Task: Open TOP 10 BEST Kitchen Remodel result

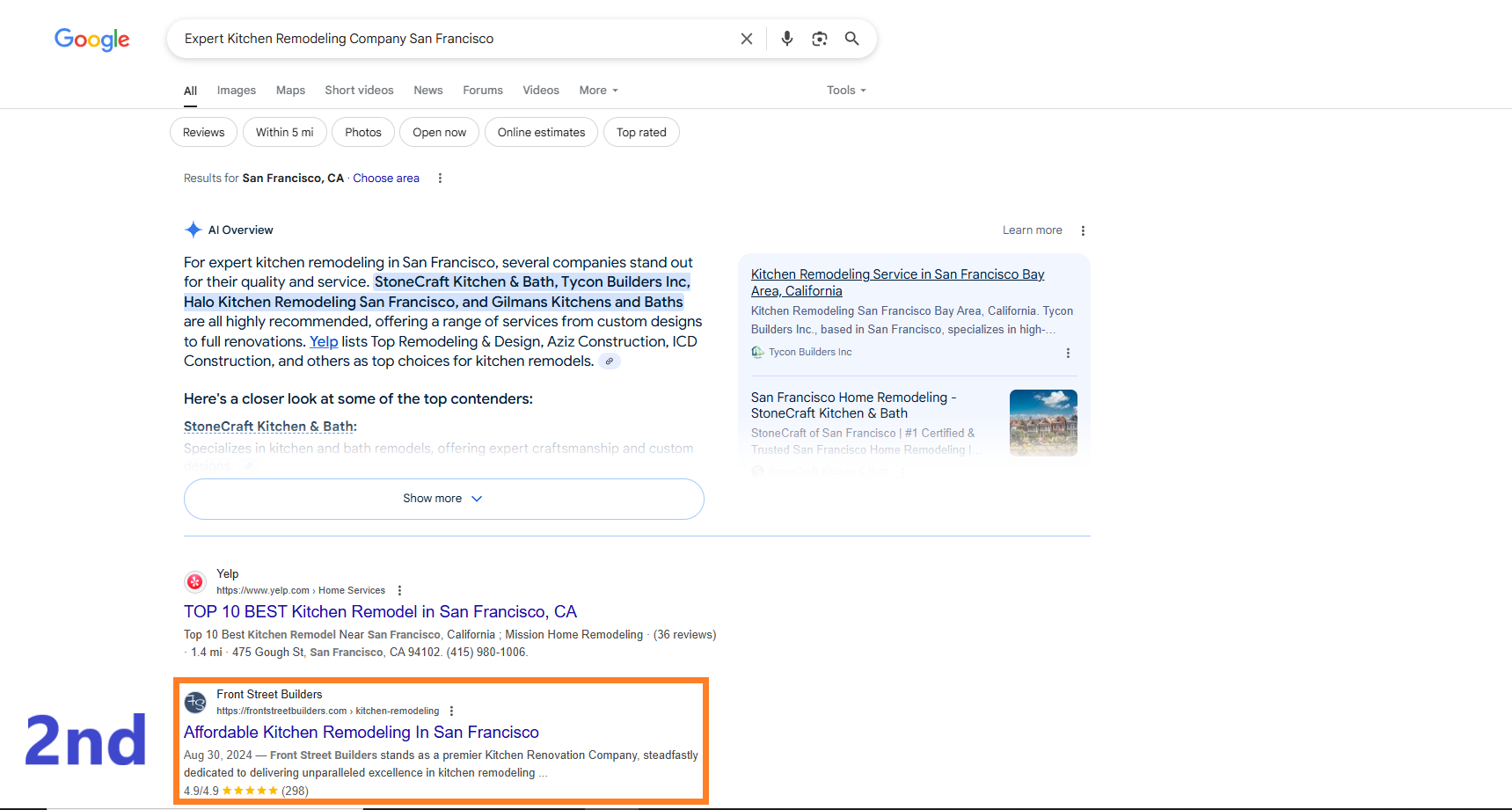Action: (380, 612)
